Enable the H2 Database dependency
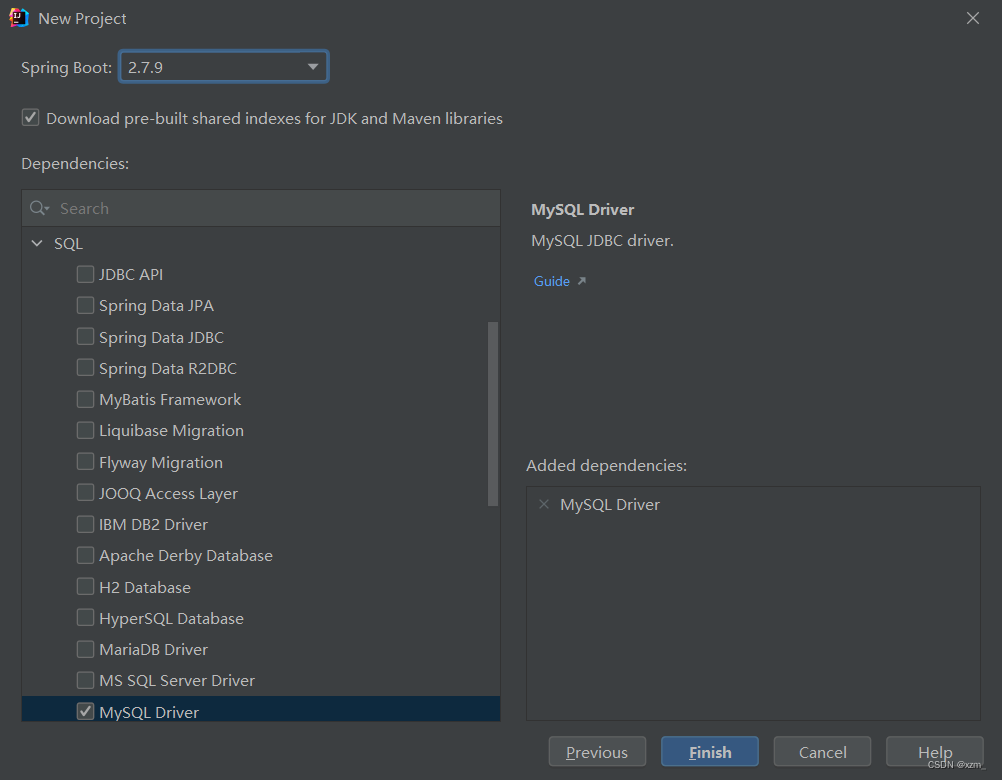 pyautogui.click(x=86, y=587)
